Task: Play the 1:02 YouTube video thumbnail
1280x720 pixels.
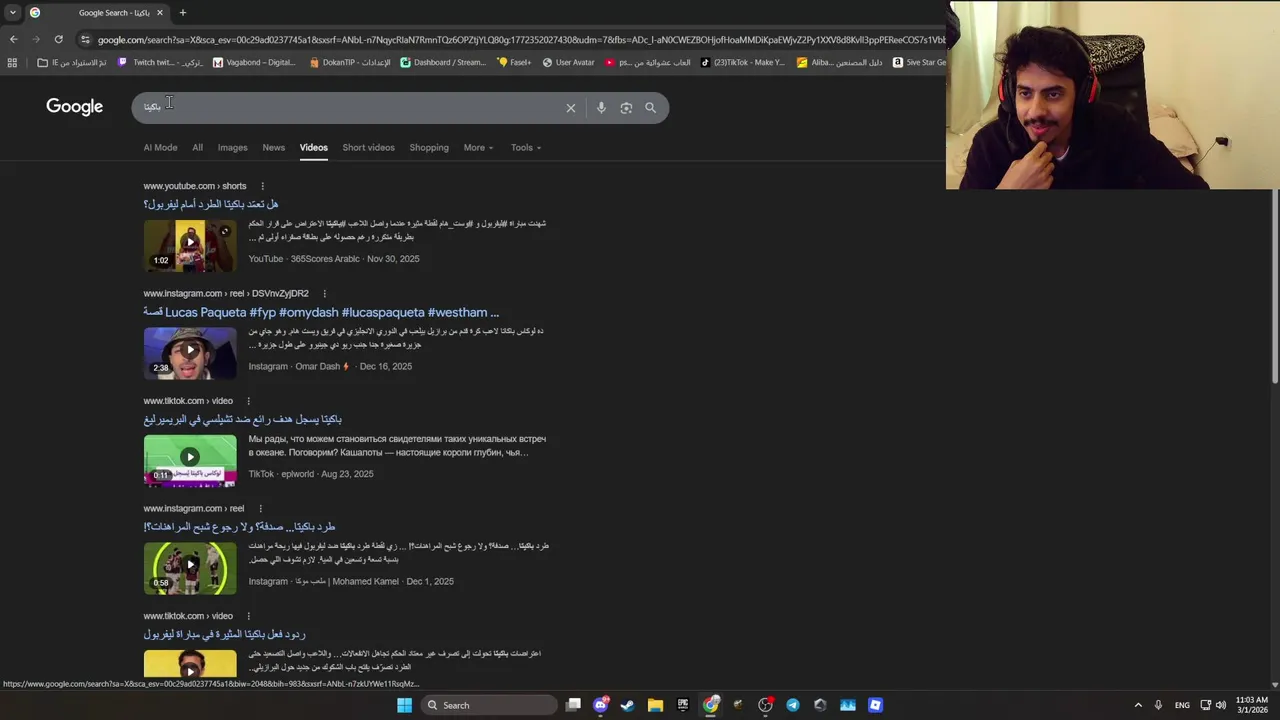Action: [190, 246]
